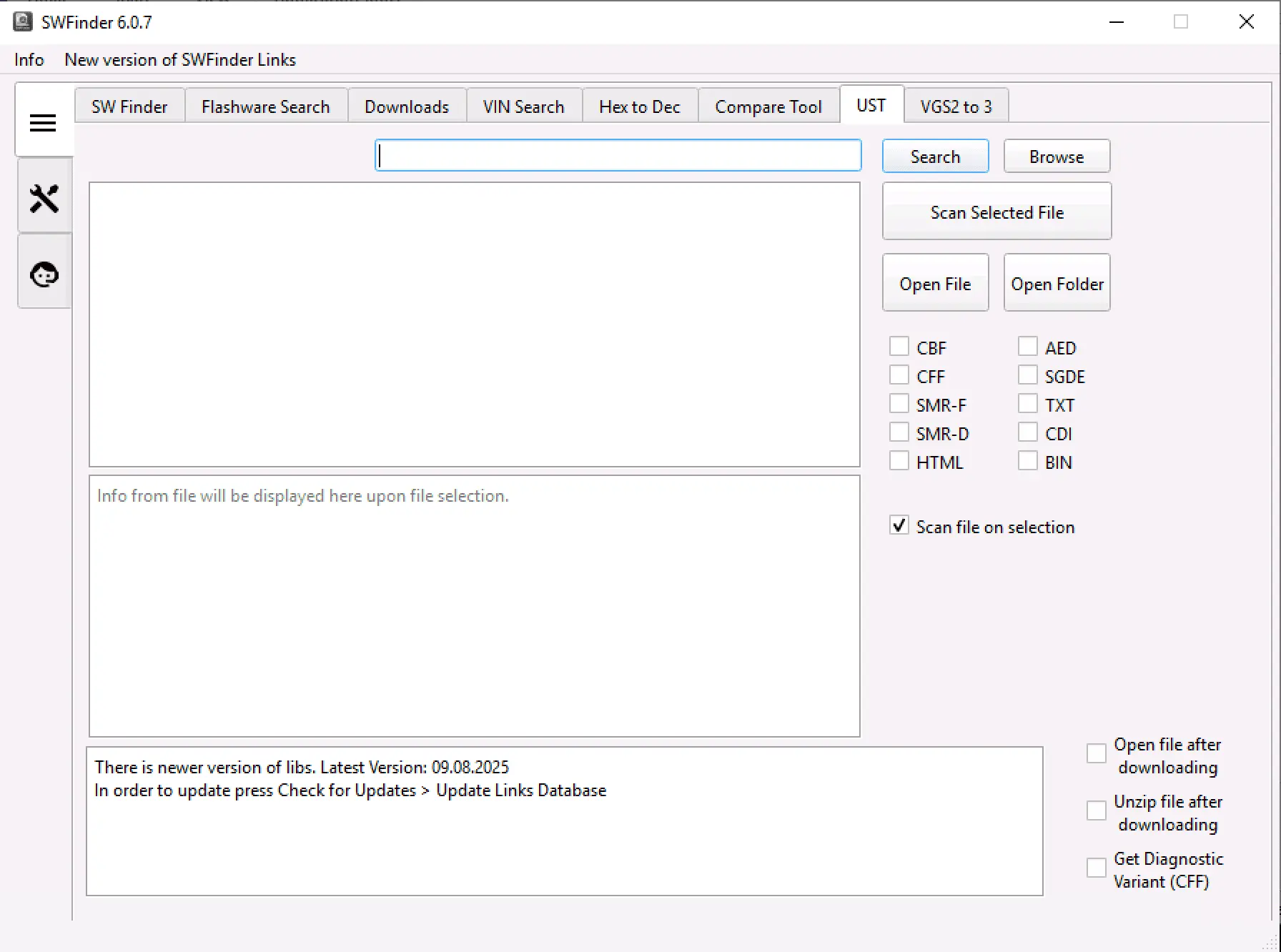Screen dimensions: 1281x952
Task: Click the Browse button
Action: pyautogui.click(x=1057, y=157)
